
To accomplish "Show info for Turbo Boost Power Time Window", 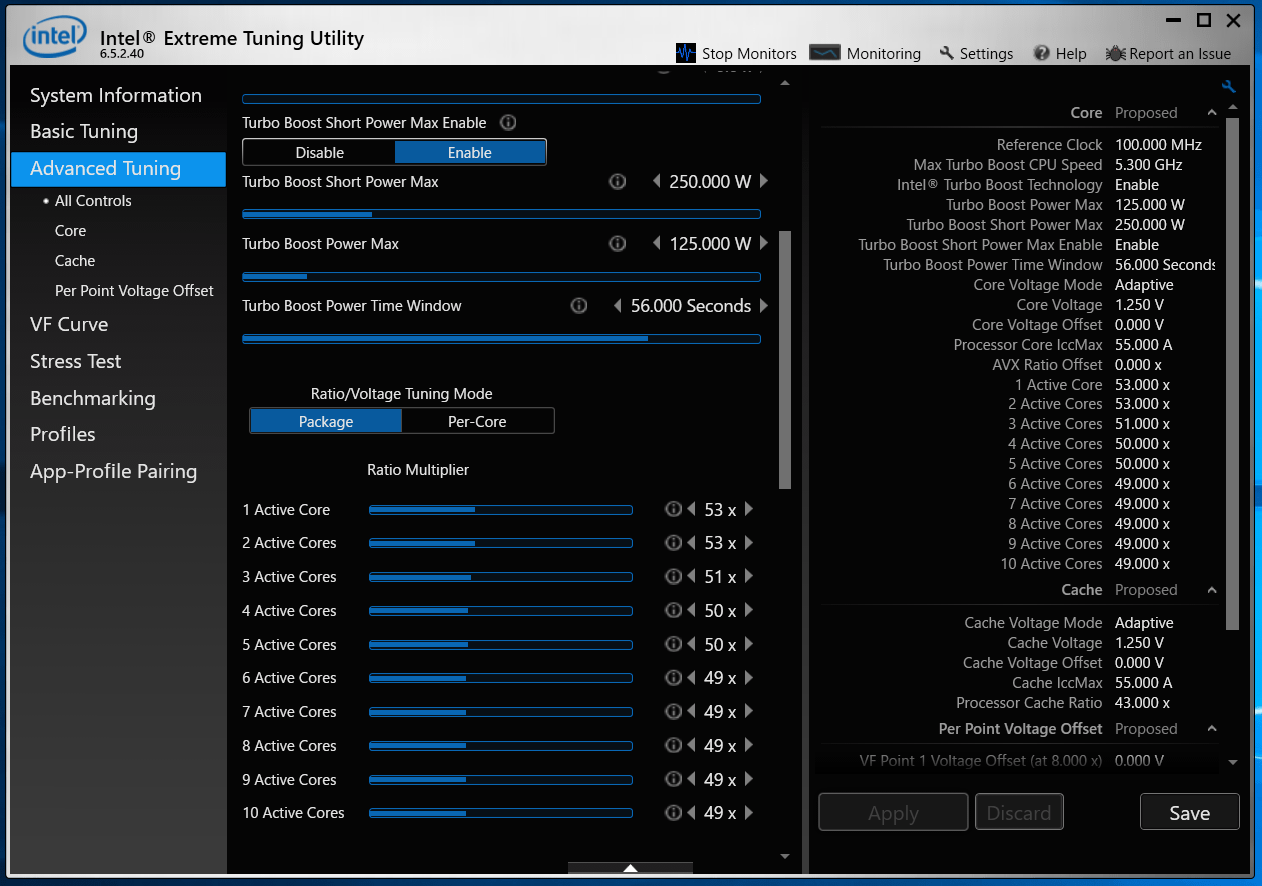I will click(579, 306).
